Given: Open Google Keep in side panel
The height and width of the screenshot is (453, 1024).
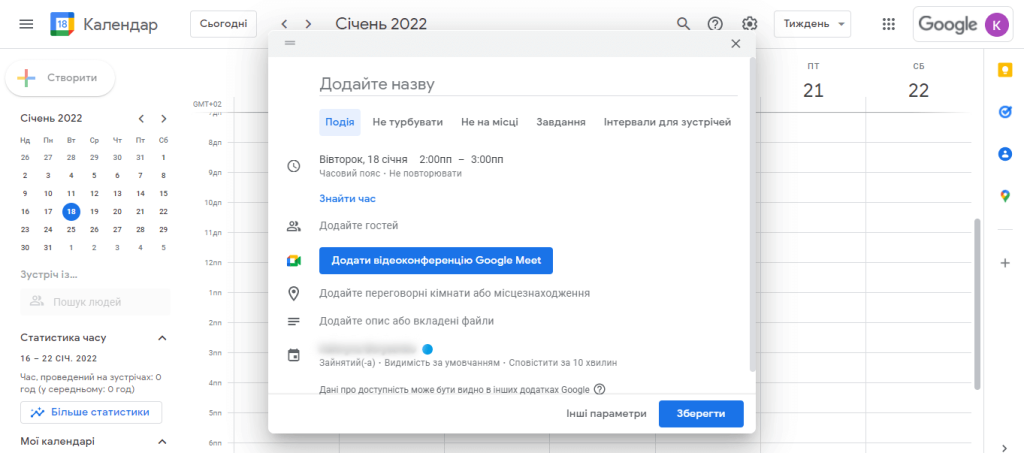Looking at the screenshot, I should coord(1005,70).
